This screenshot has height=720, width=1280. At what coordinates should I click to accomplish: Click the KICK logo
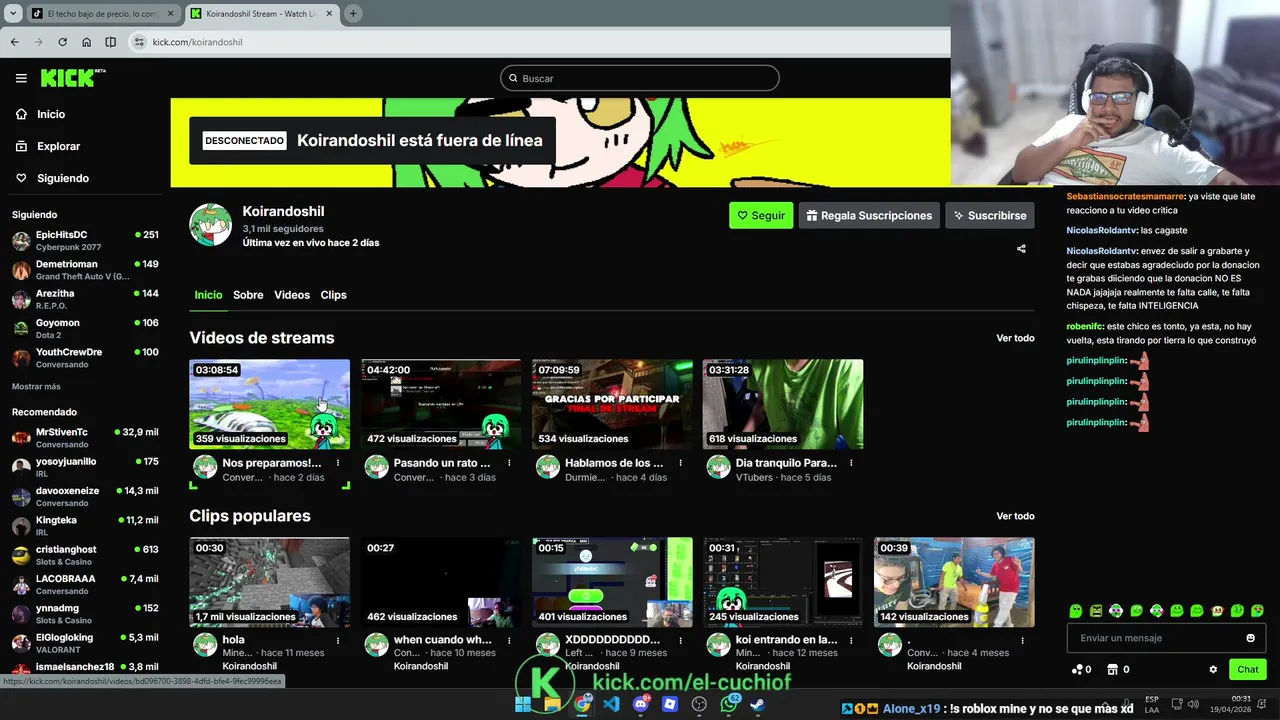(72, 78)
